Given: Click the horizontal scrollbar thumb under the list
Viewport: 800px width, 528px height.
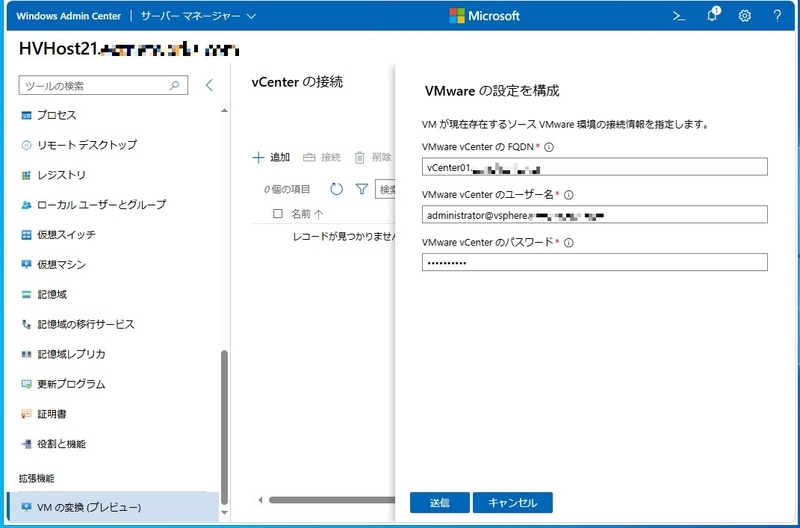Looking at the screenshot, I should pos(332,500).
